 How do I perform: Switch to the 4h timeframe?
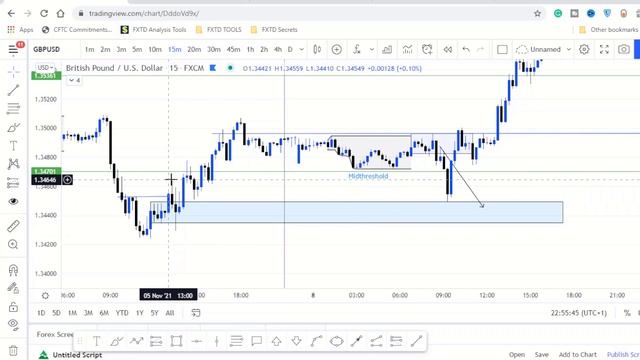coord(278,49)
